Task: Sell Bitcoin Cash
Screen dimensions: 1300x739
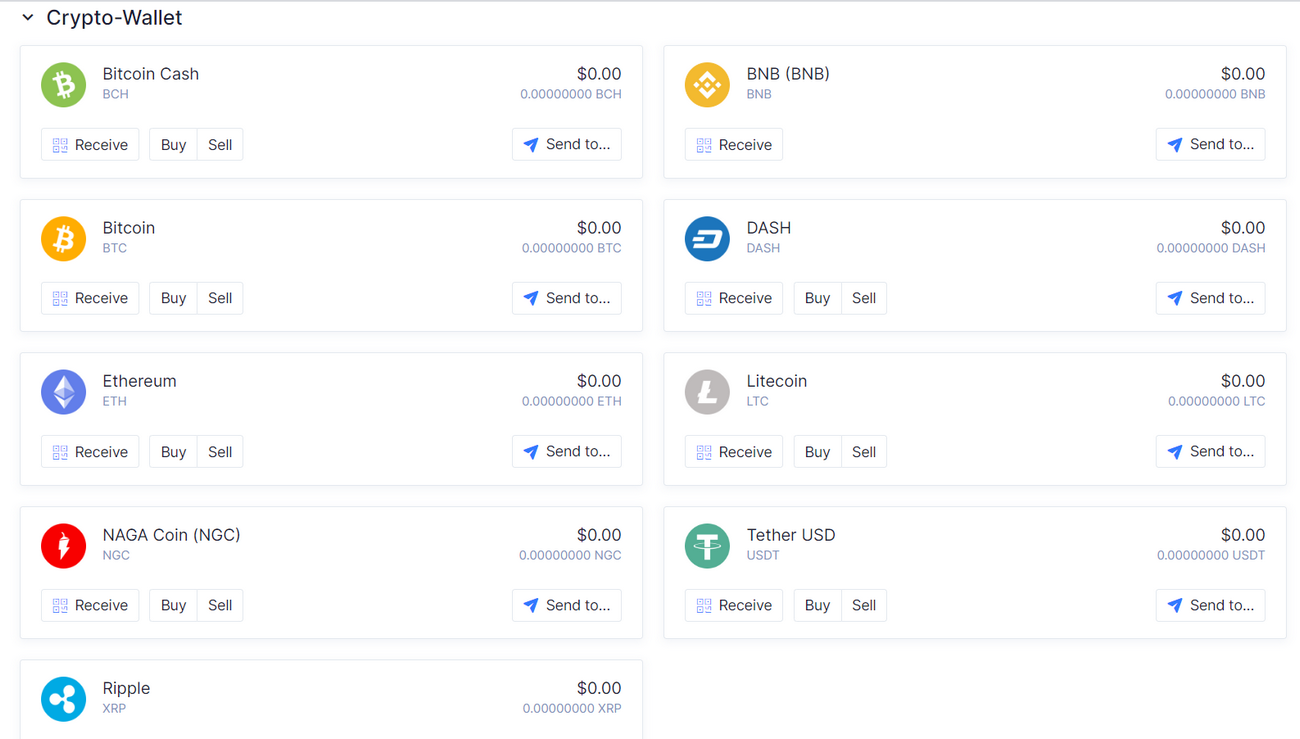Action: coord(220,145)
